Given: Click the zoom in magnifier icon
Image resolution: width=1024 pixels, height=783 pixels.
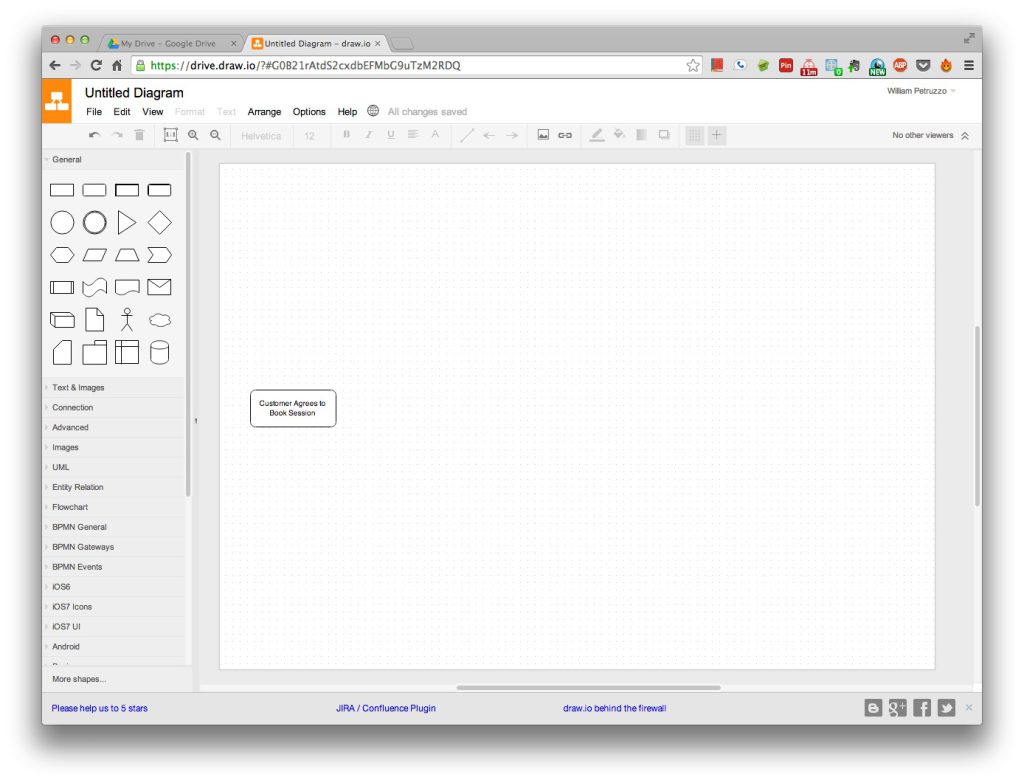Looking at the screenshot, I should 193,135.
